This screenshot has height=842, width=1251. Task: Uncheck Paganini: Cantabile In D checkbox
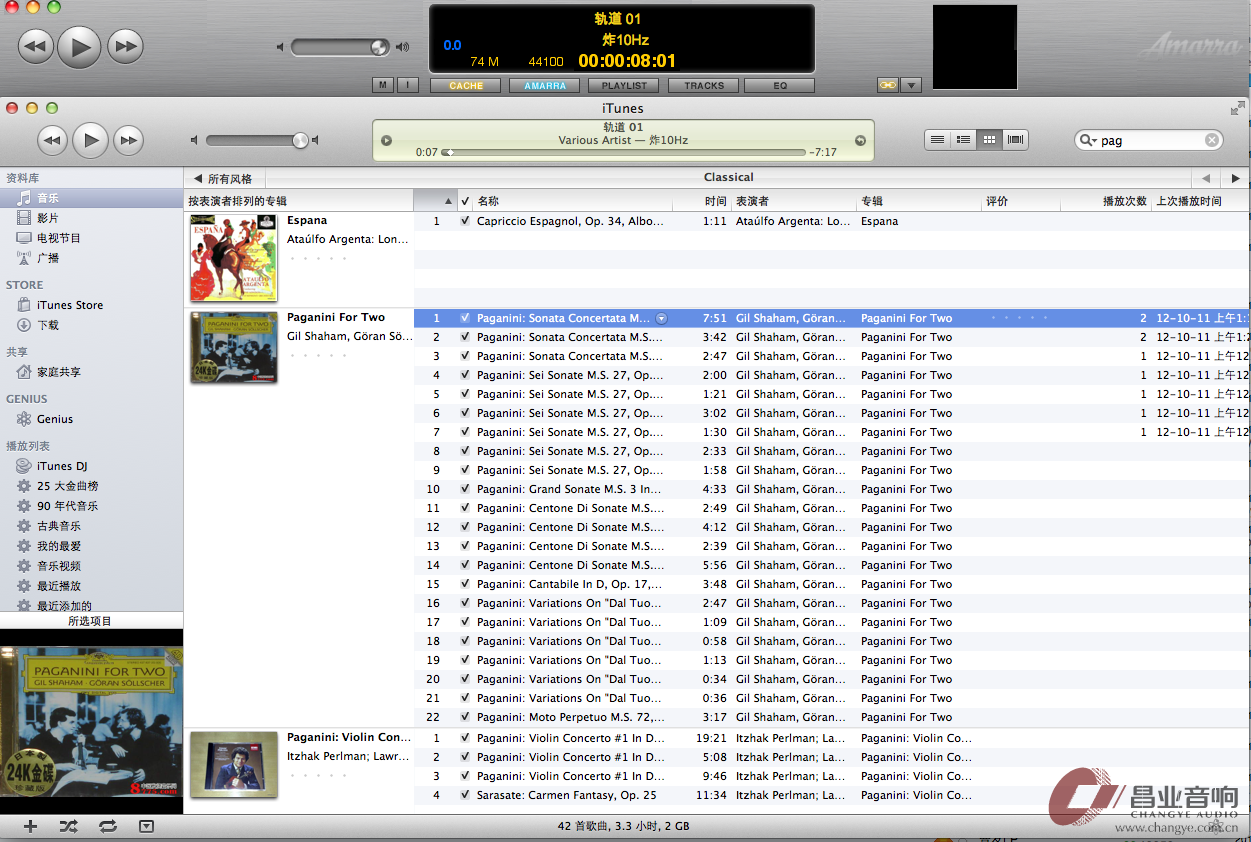pyautogui.click(x=465, y=584)
